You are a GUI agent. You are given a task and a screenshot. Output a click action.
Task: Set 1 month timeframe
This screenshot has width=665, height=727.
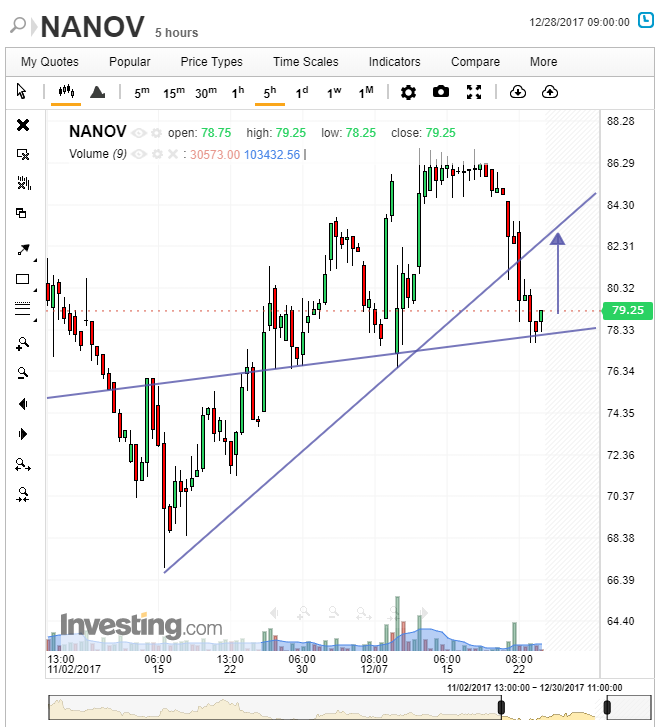366,92
